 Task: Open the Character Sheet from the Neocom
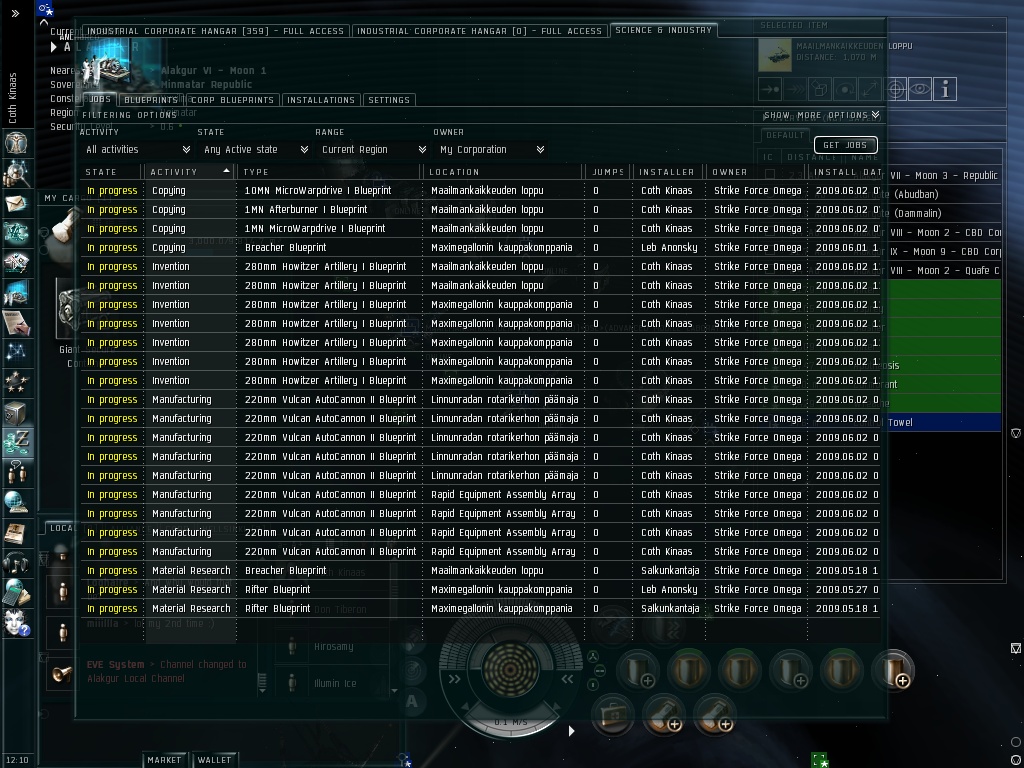16,143
